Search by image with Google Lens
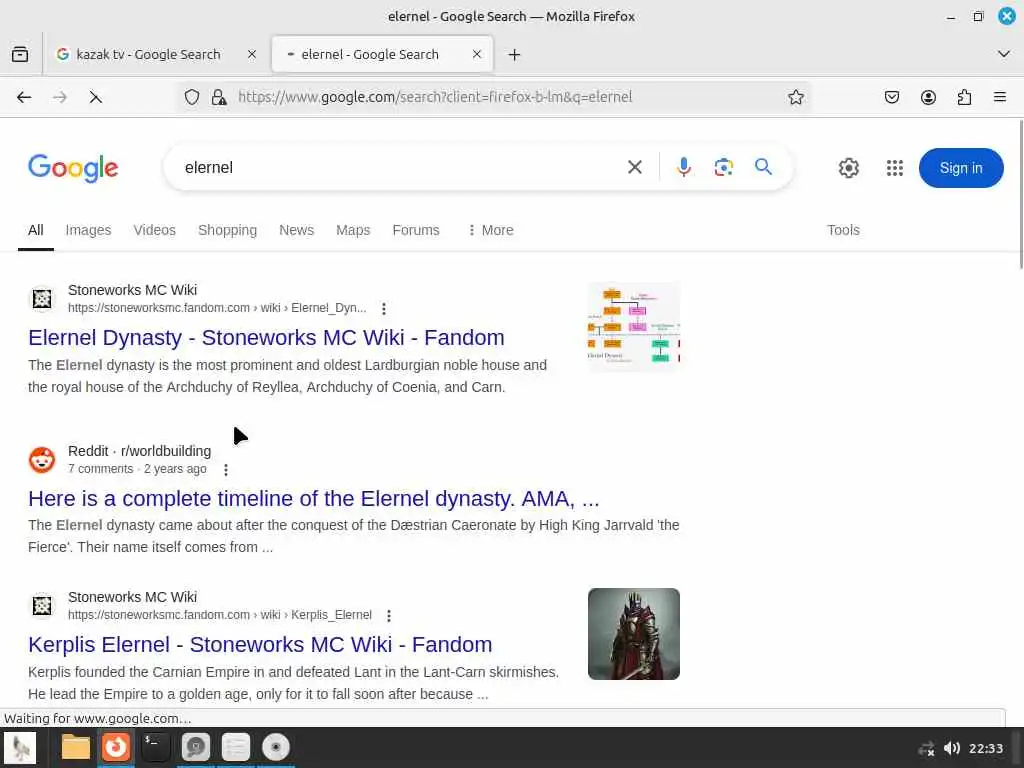Image resolution: width=1024 pixels, height=768 pixels. pos(724,167)
